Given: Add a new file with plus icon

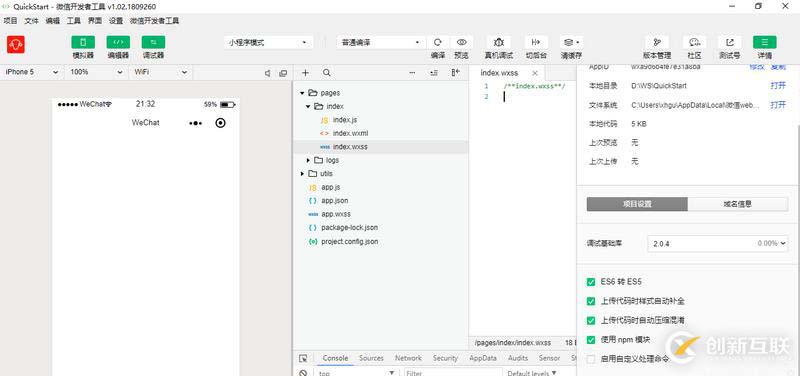Looking at the screenshot, I should [306, 73].
